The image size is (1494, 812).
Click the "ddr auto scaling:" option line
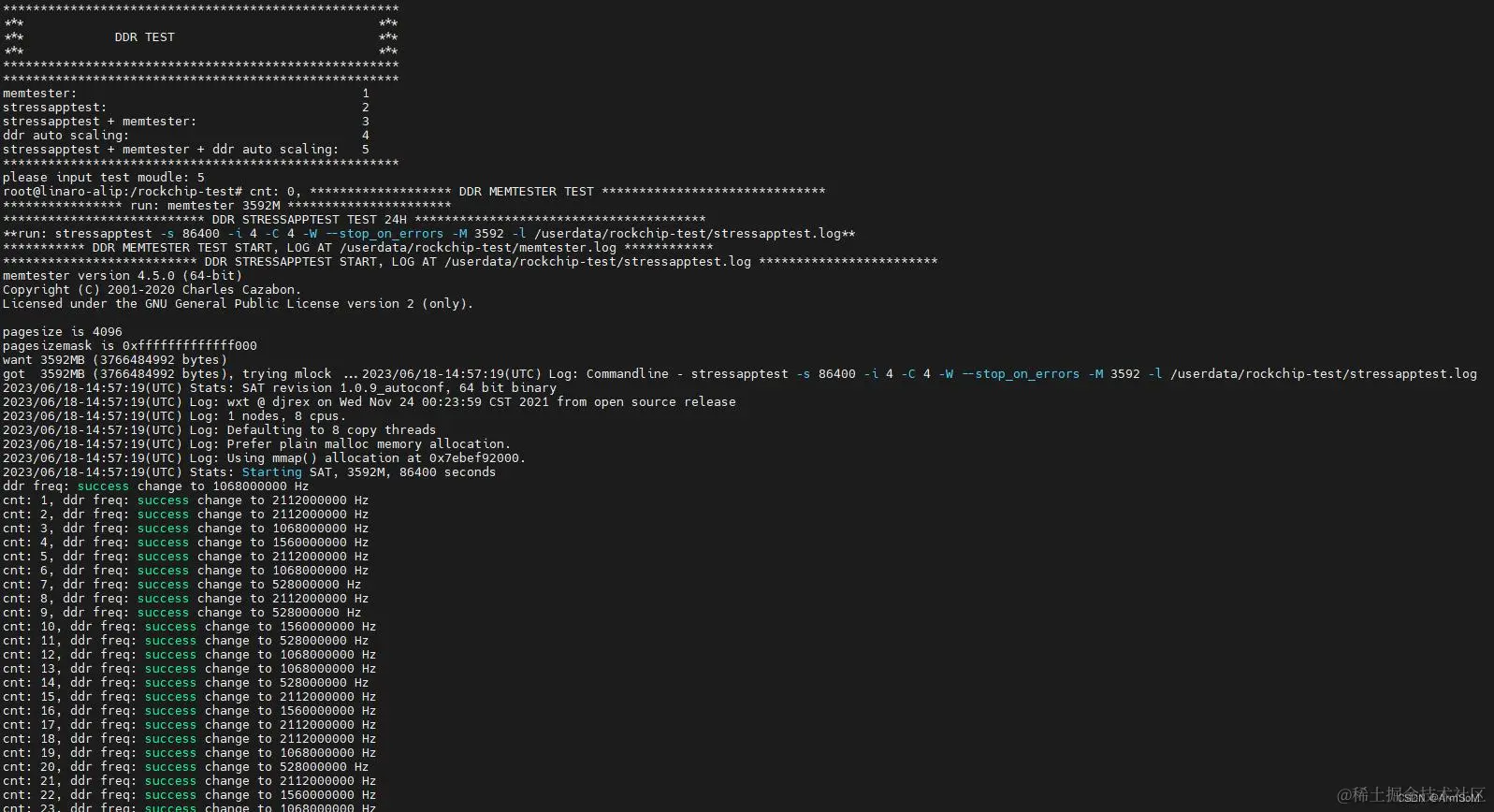coord(186,136)
